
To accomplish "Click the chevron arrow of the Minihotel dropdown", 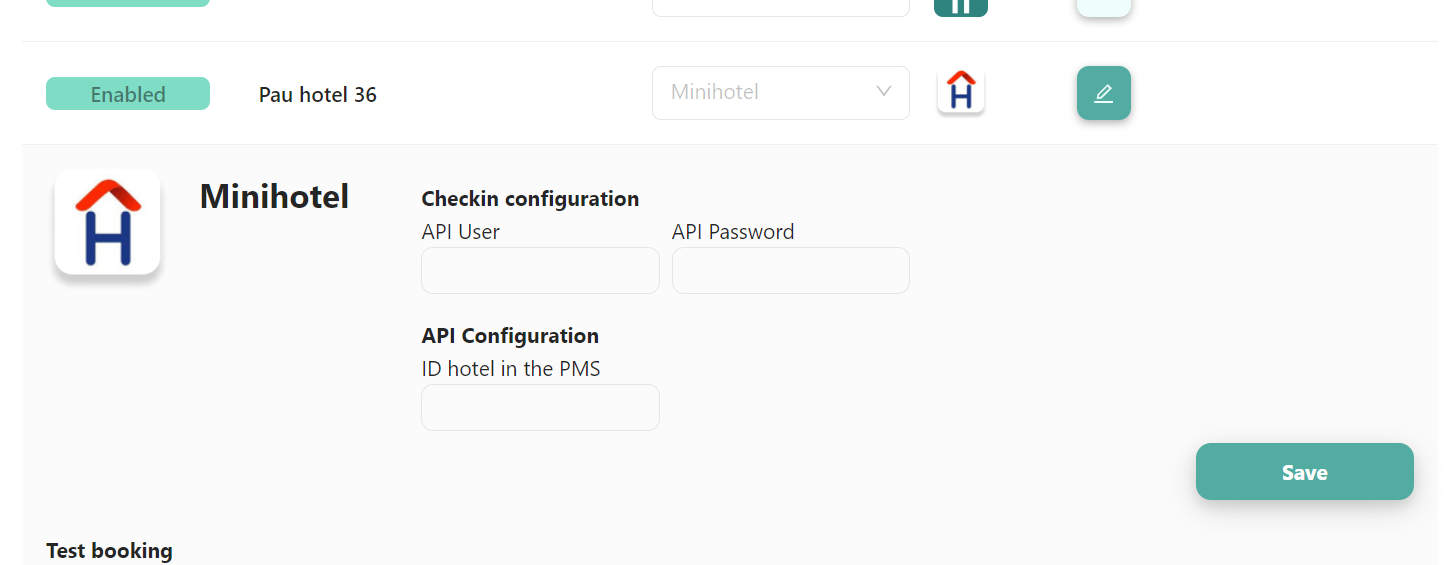I will pyautogui.click(x=883, y=92).
